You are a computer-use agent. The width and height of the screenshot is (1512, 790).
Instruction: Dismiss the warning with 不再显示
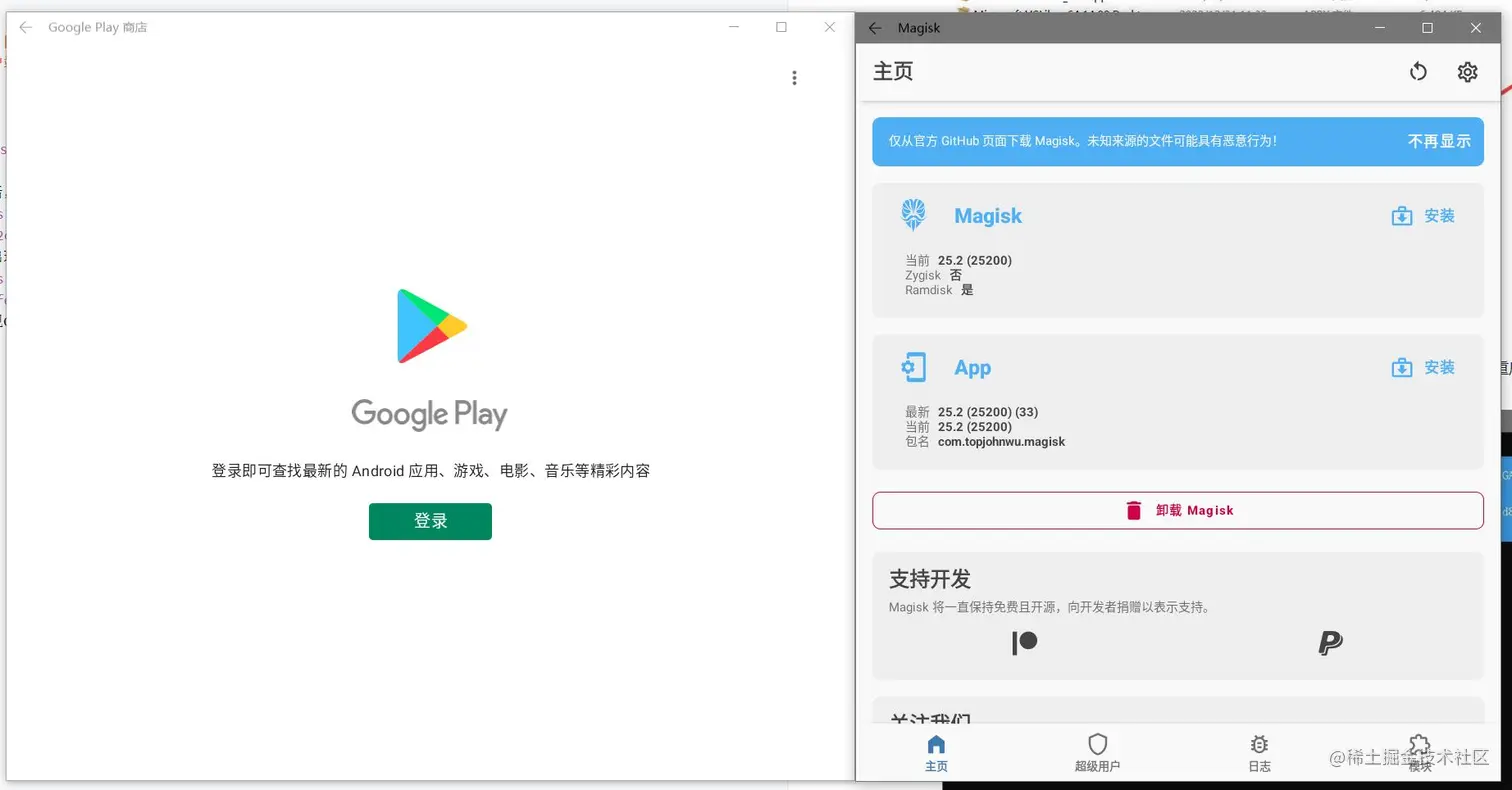pyautogui.click(x=1439, y=141)
